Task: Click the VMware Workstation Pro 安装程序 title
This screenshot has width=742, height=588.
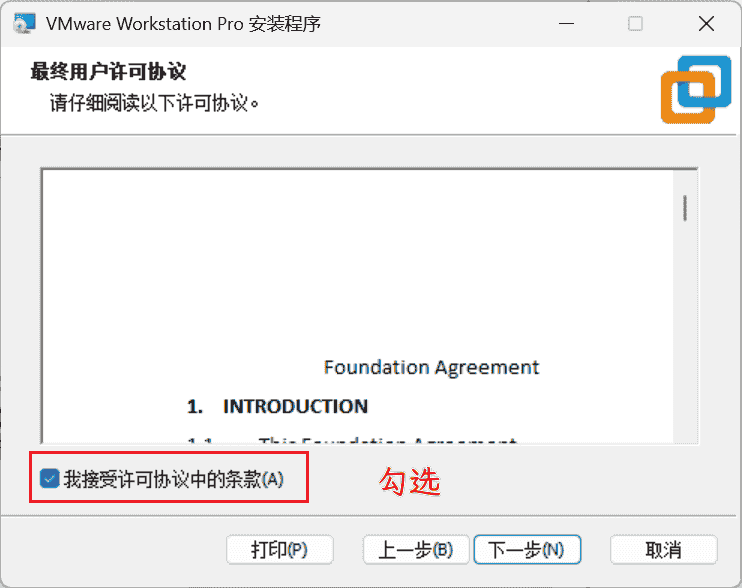Action: (184, 24)
